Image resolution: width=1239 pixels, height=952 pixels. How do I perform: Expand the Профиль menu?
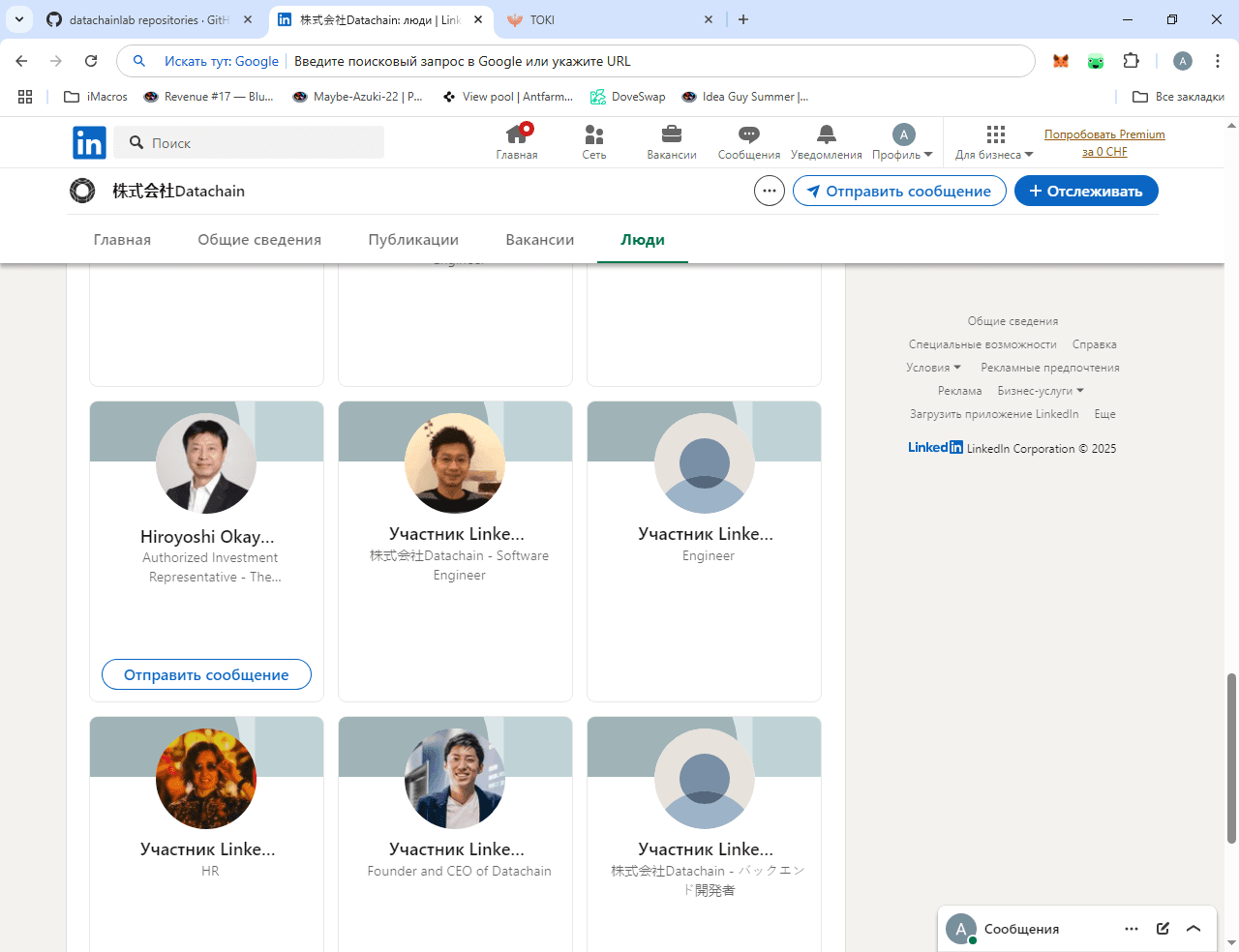(x=902, y=142)
